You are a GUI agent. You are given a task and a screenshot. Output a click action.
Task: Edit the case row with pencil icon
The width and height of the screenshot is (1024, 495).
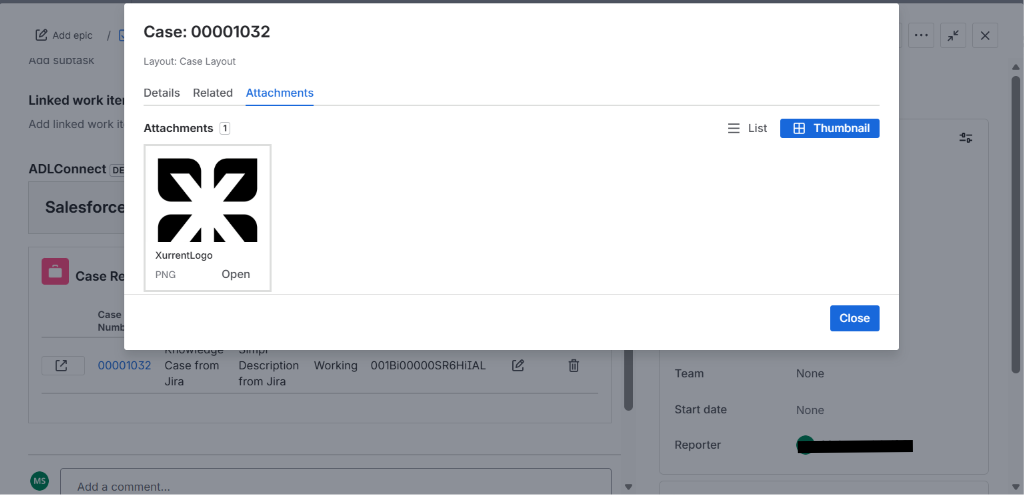(x=518, y=366)
